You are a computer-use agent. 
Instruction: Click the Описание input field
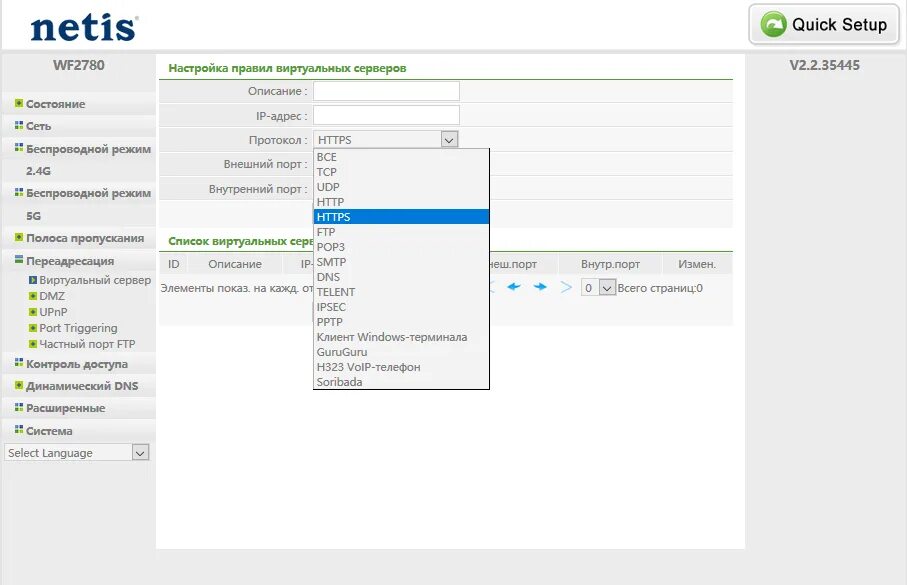point(386,91)
